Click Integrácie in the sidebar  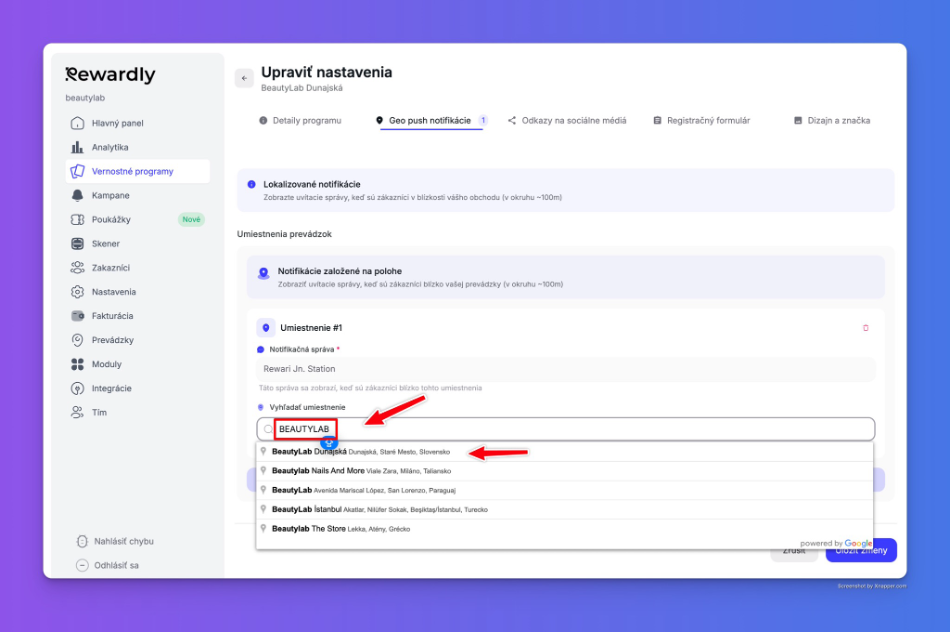(138, 388)
